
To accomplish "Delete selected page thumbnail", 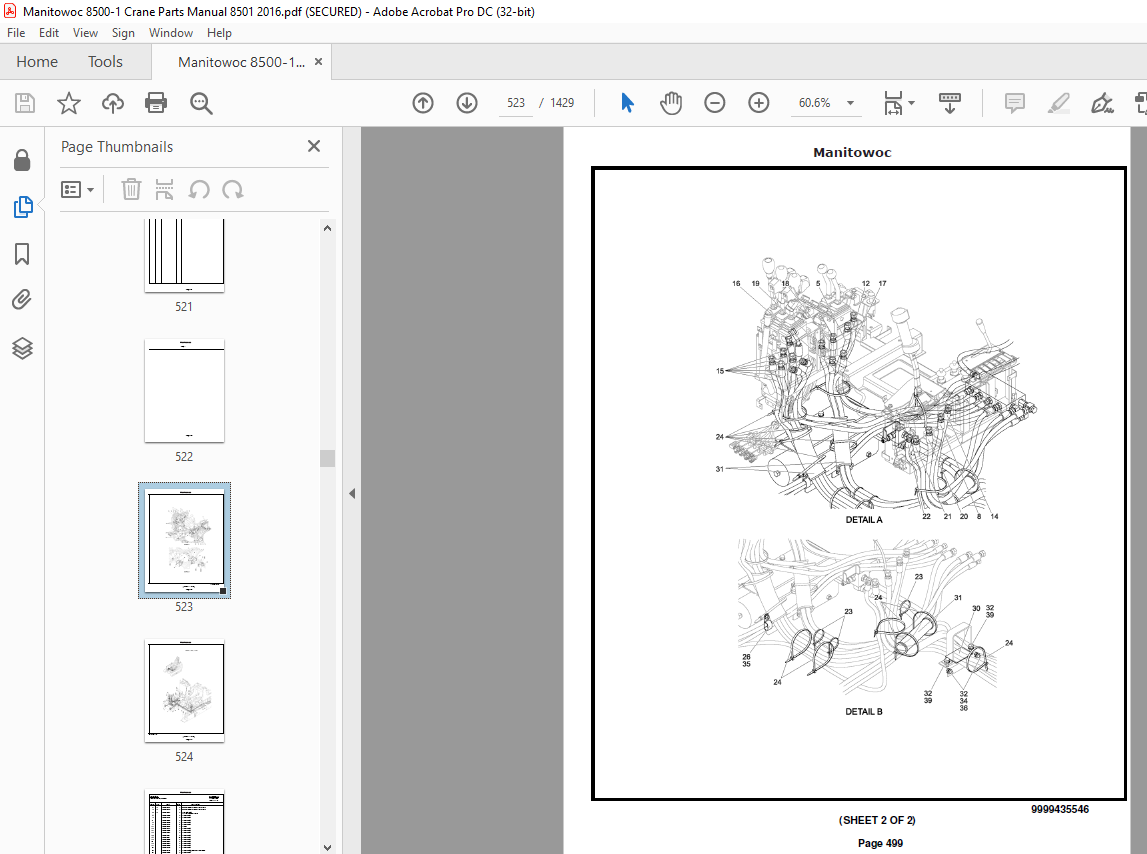I will coord(131,190).
